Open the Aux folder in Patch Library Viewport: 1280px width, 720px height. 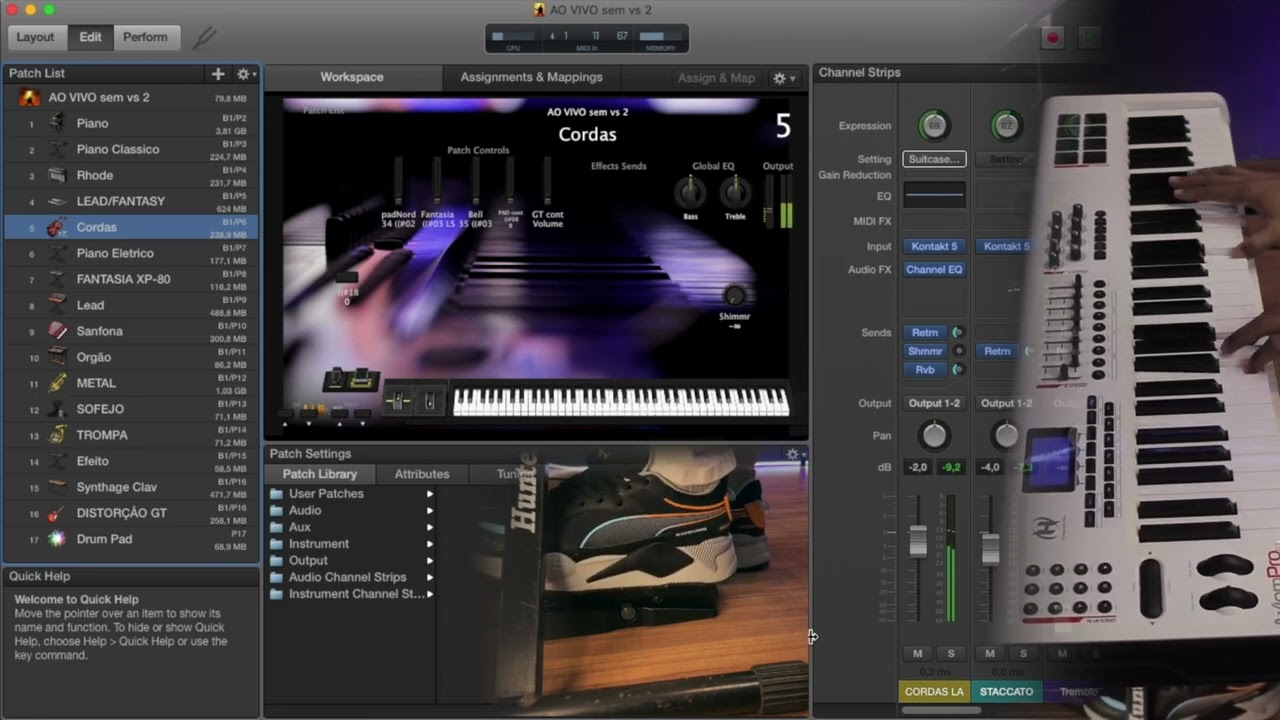300,527
